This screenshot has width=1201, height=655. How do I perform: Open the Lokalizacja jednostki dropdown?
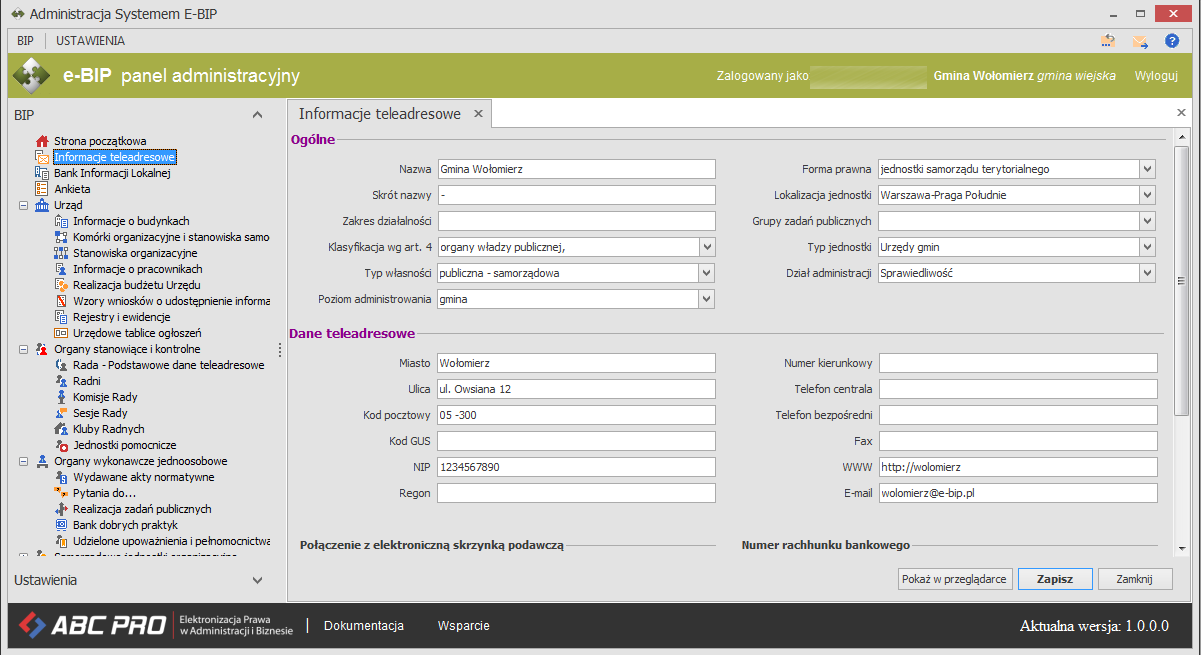tap(1147, 195)
